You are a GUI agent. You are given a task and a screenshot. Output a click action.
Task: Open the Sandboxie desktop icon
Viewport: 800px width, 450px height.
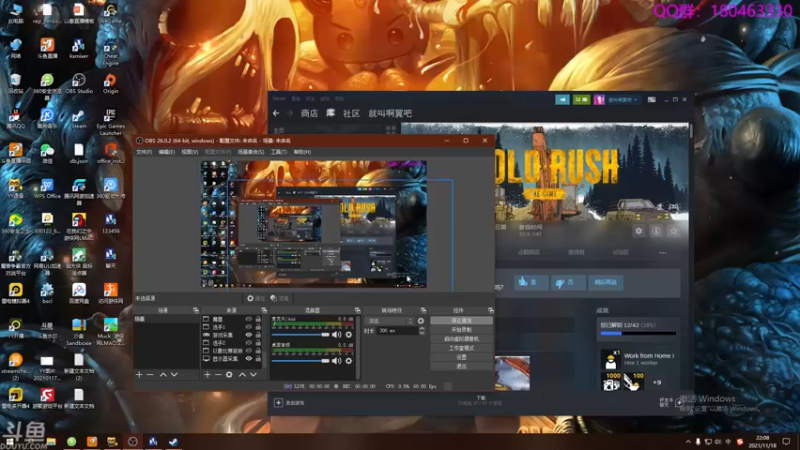coord(79,332)
